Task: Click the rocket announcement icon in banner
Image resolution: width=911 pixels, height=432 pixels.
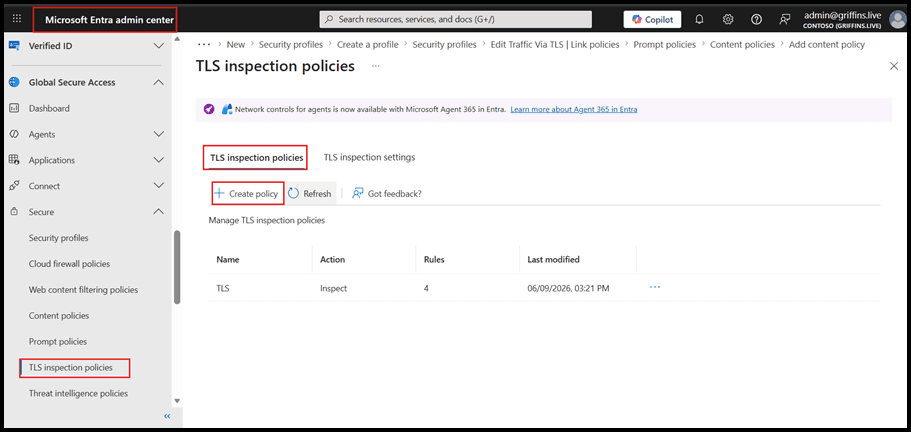Action: pos(209,109)
